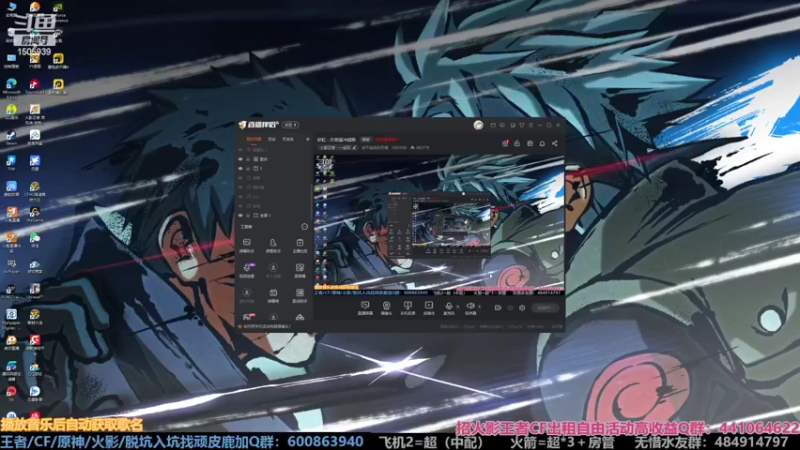Open the gift box icon with red badge
This screenshot has width=800, height=450.
[x=505, y=143]
